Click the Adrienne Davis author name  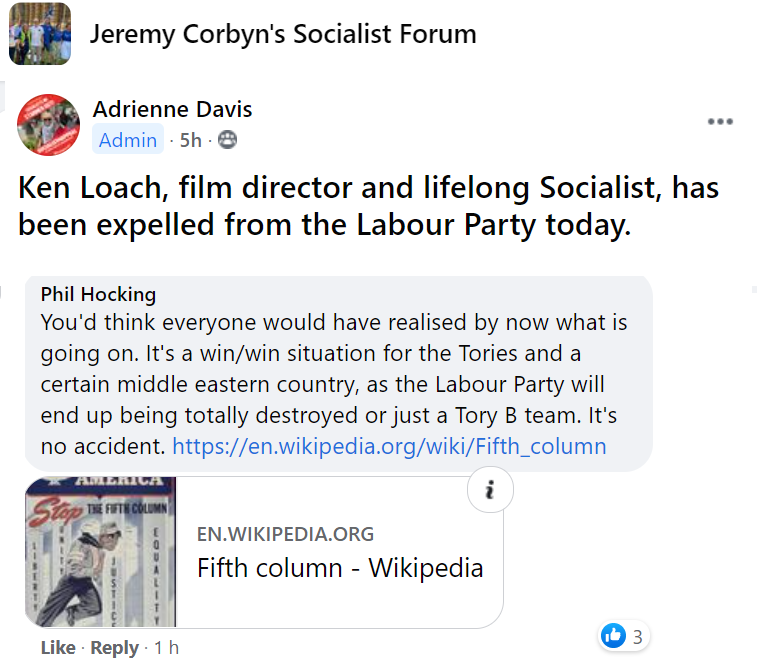(x=172, y=109)
